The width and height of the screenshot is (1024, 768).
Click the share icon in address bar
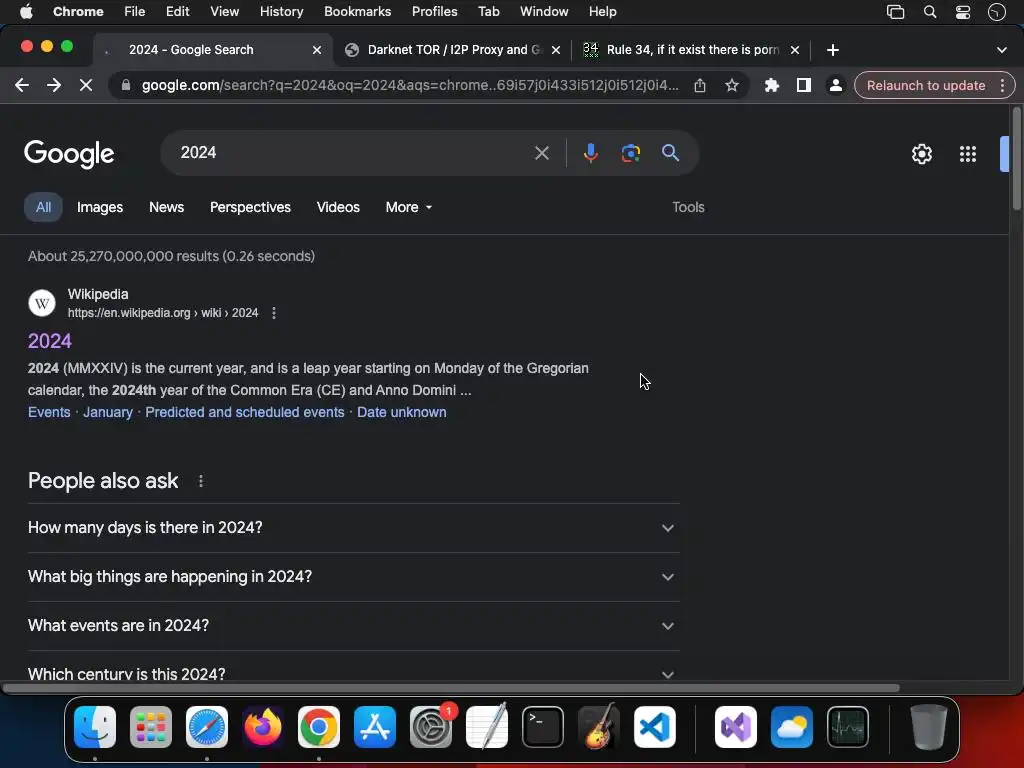tap(699, 86)
